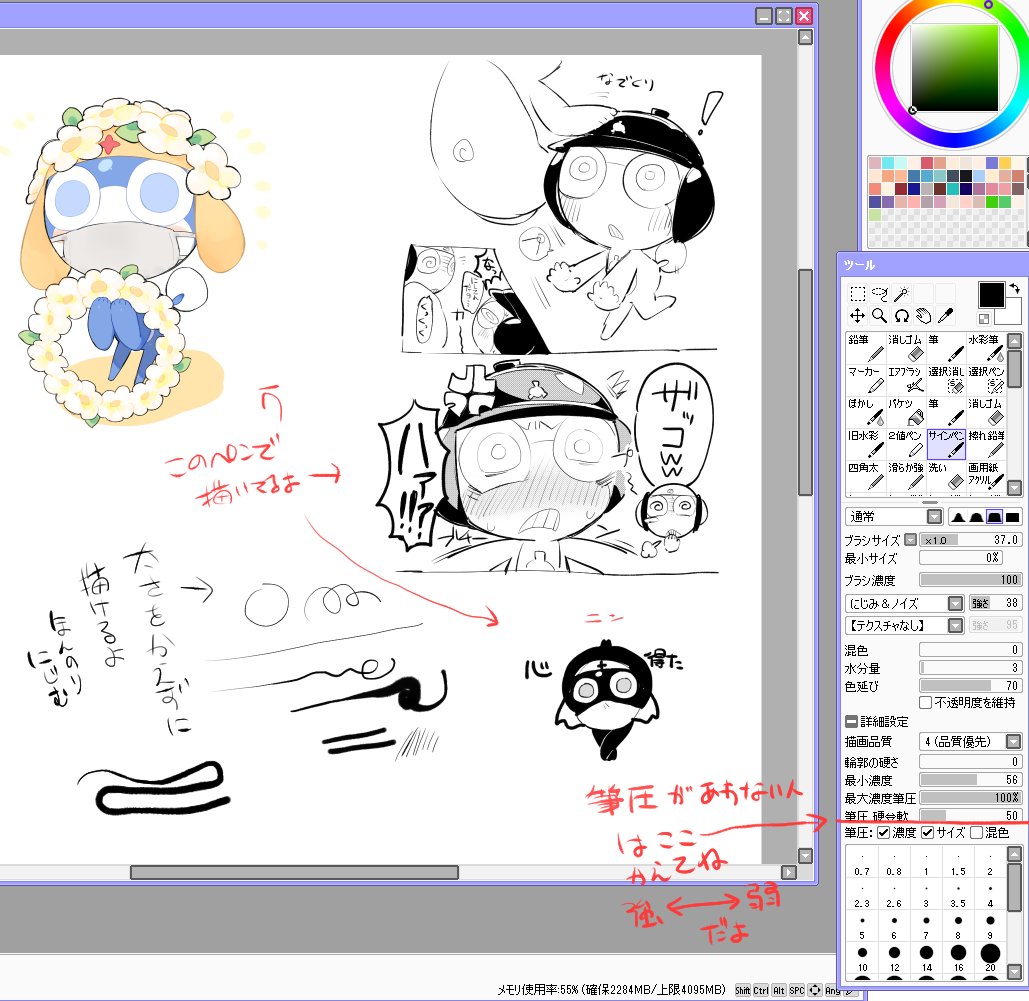Choose the マーカー marker brush
The width and height of the screenshot is (1029, 1001).
click(x=866, y=380)
